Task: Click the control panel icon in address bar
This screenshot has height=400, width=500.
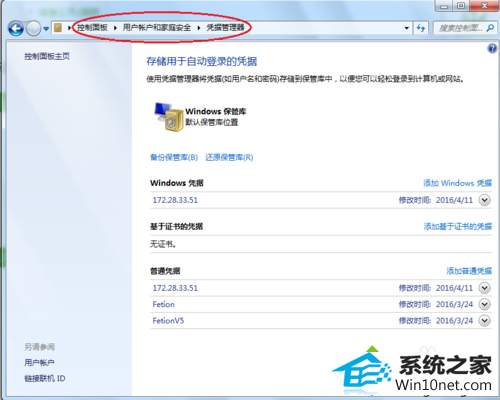Action: click(x=58, y=28)
